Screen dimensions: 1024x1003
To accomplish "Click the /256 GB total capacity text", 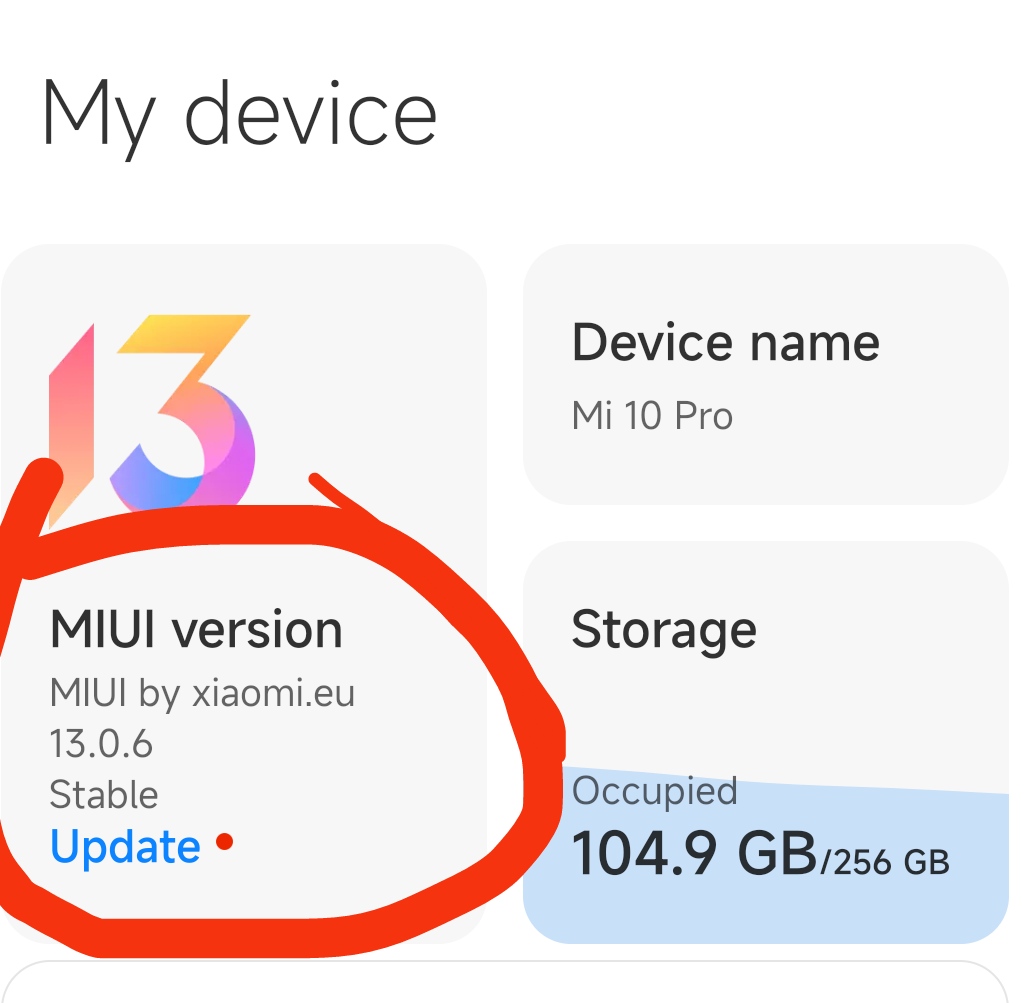I will [x=885, y=862].
